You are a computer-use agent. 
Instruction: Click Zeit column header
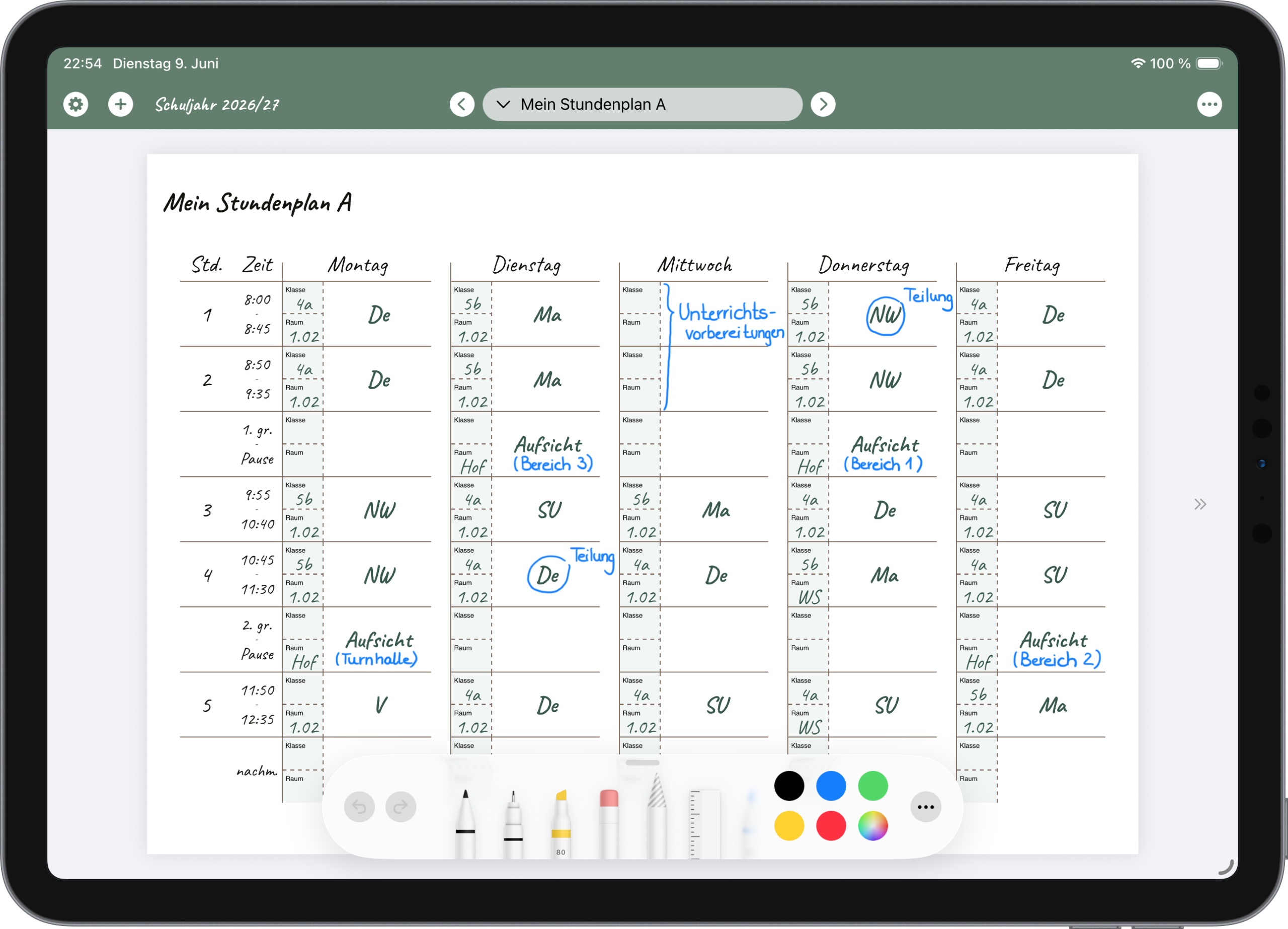pos(257,265)
